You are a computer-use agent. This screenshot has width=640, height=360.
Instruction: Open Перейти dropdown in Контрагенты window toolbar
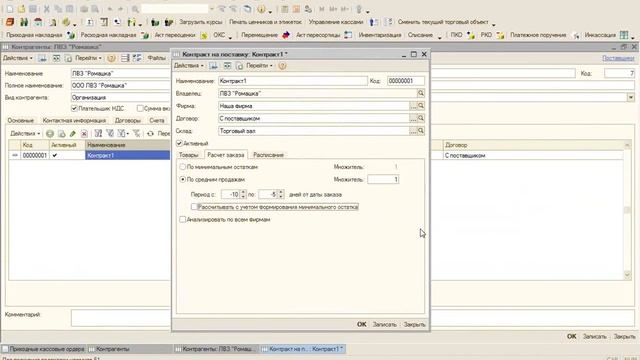88,58
